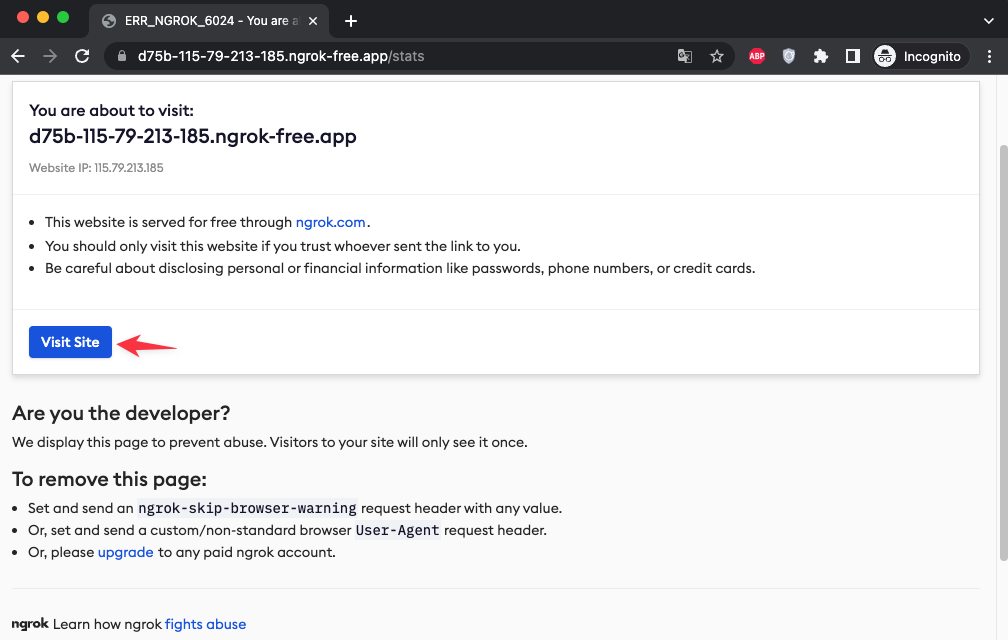This screenshot has height=640, width=1008.
Task: Go back with the browser back arrow
Action: pos(18,57)
